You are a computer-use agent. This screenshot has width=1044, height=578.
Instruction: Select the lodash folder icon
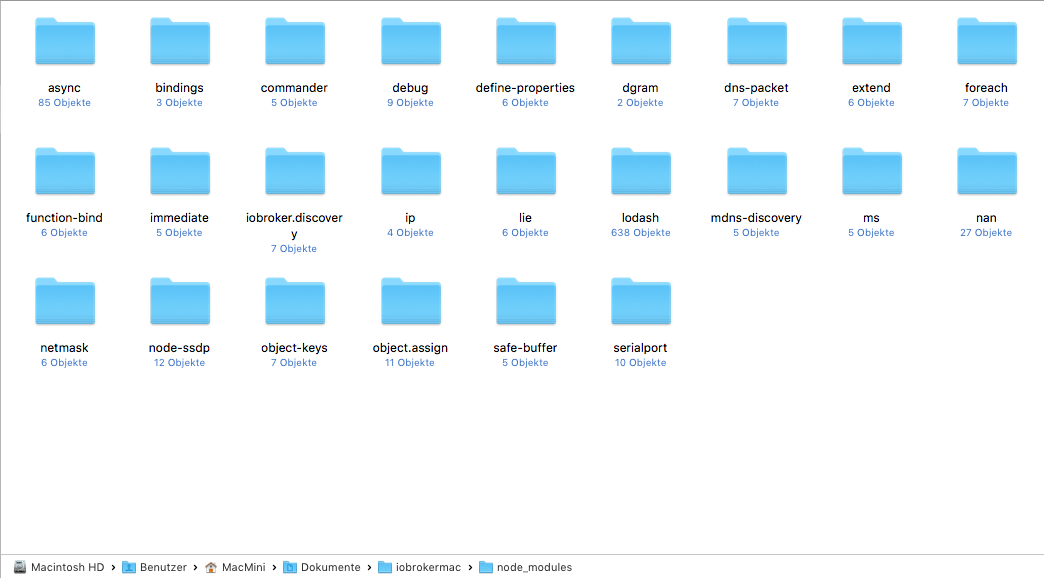coord(641,171)
